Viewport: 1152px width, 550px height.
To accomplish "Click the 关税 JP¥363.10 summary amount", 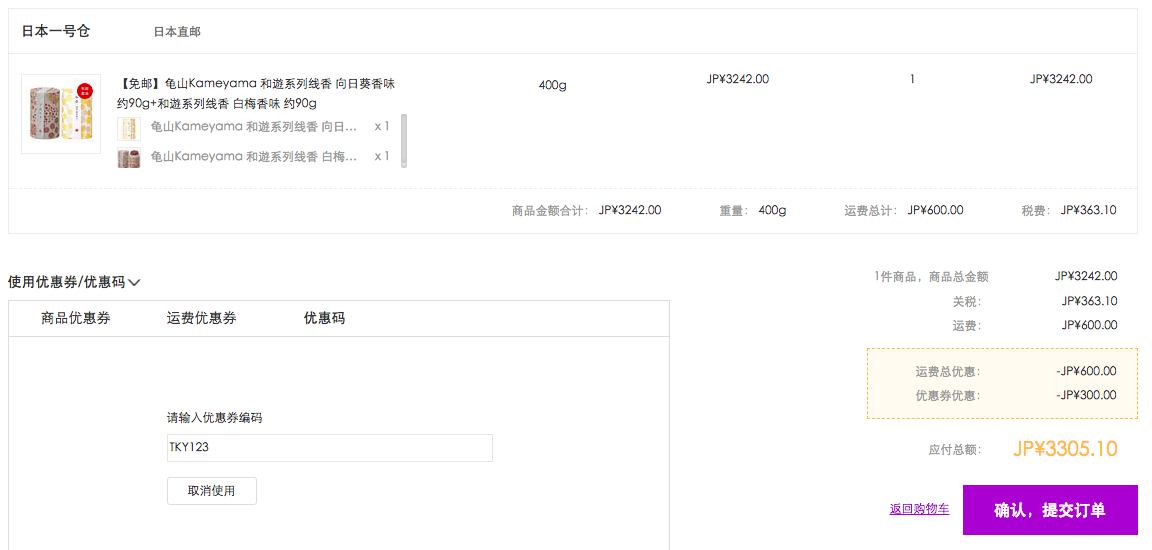I will [x=1090, y=301].
